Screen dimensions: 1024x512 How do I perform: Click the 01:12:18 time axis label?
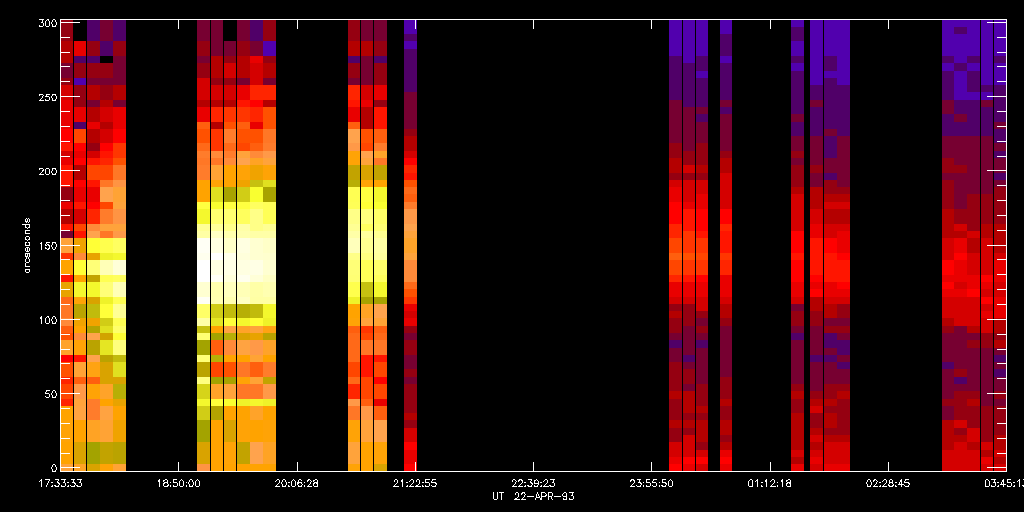click(771, 484)
